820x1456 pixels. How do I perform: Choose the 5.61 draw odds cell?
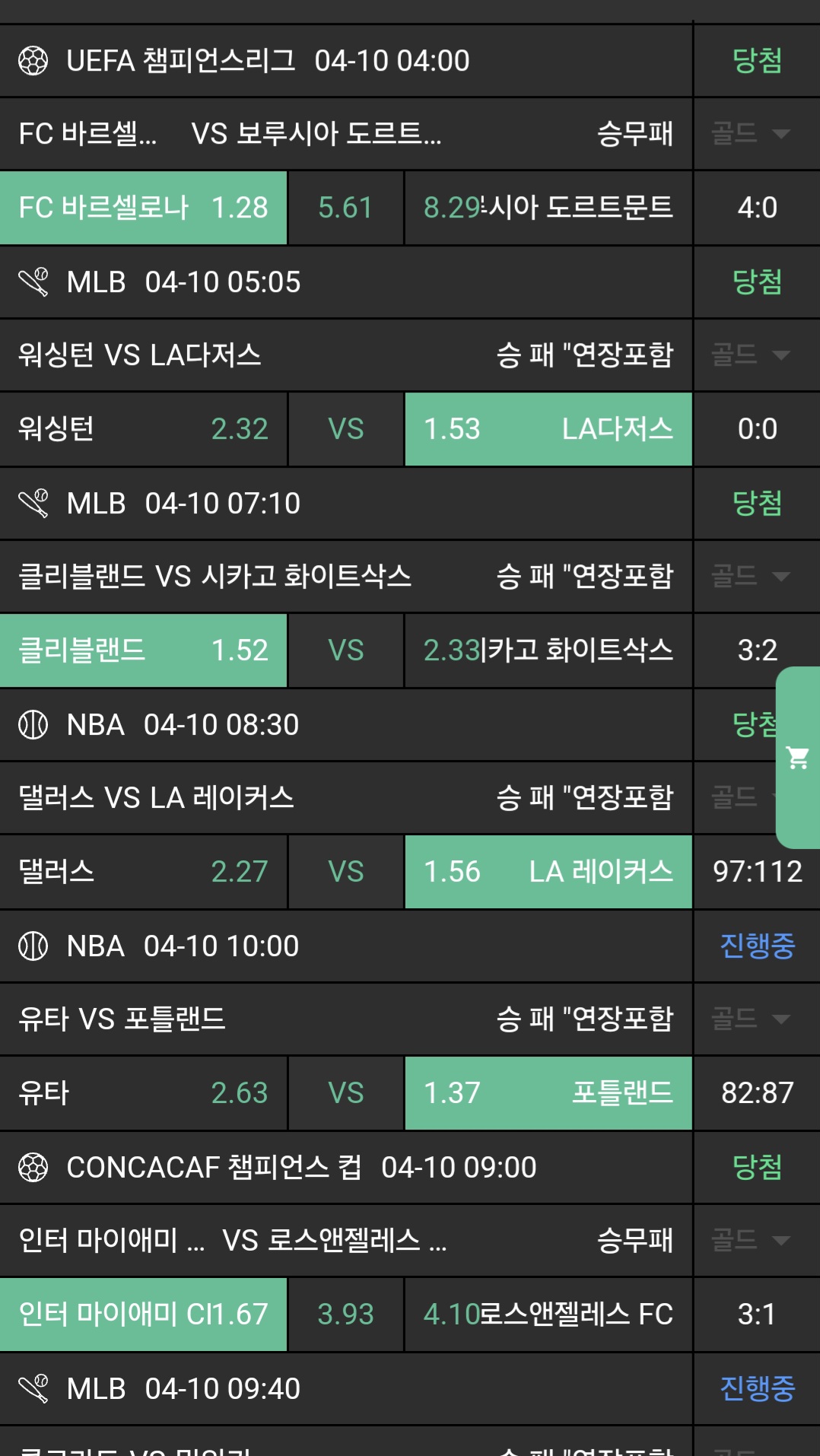pos(345,208)
